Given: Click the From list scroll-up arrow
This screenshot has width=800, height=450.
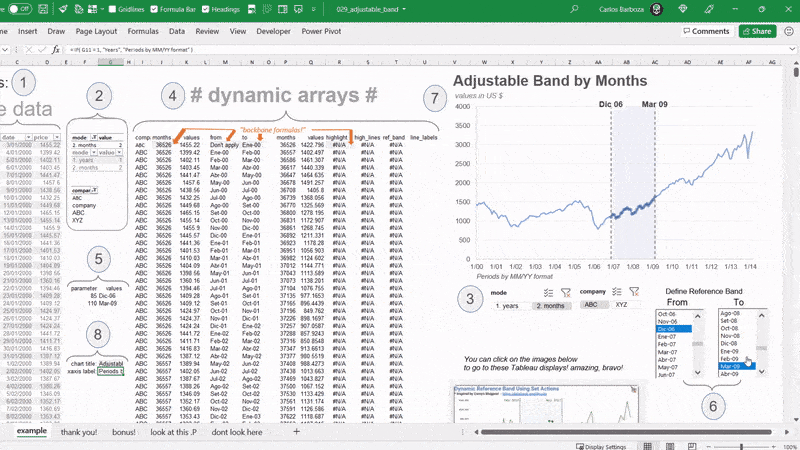Looking at the screenshot, I should 698,316.
